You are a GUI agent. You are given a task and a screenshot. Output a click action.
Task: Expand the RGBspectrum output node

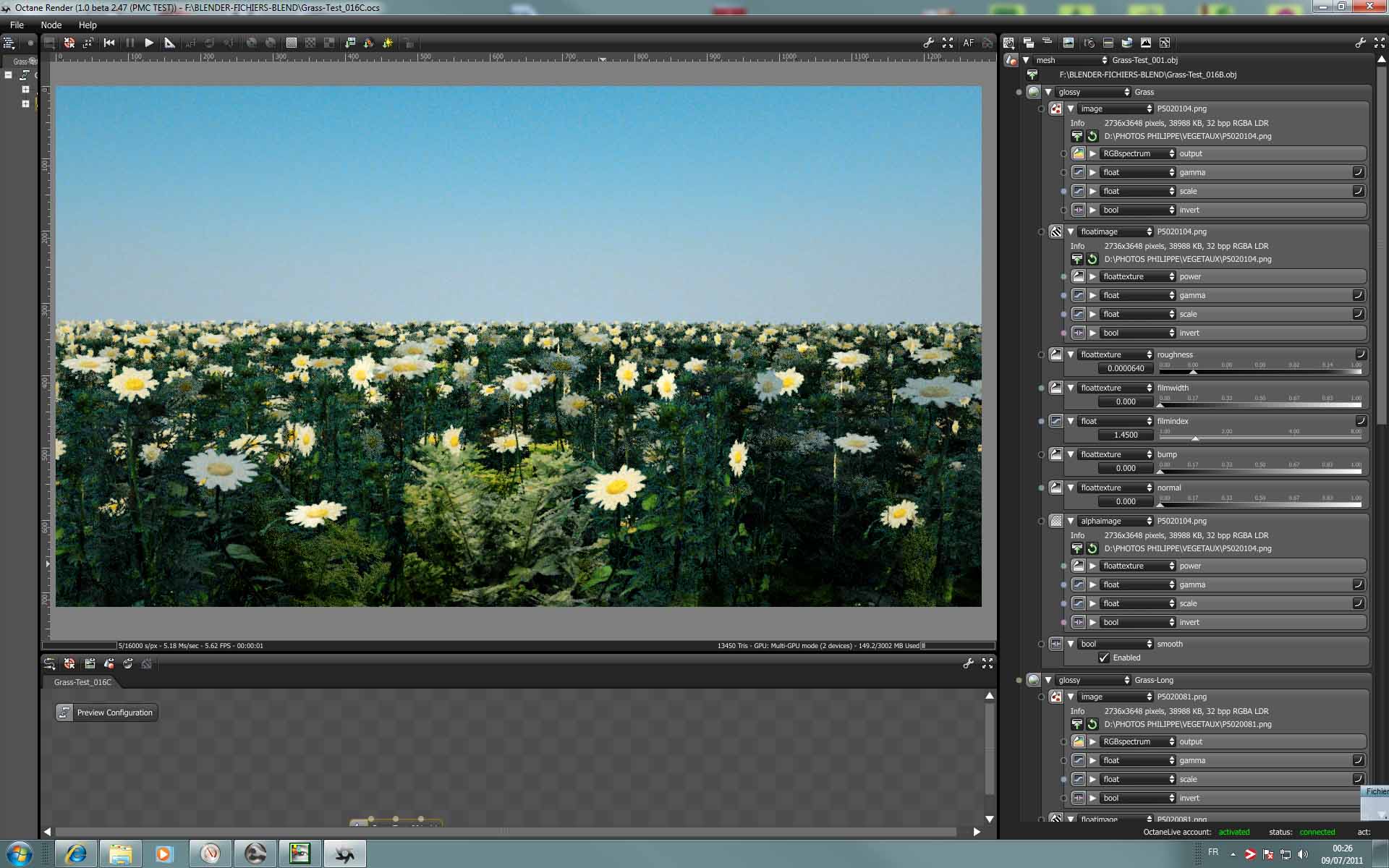pyautogui.click(x=1093, y=153)
